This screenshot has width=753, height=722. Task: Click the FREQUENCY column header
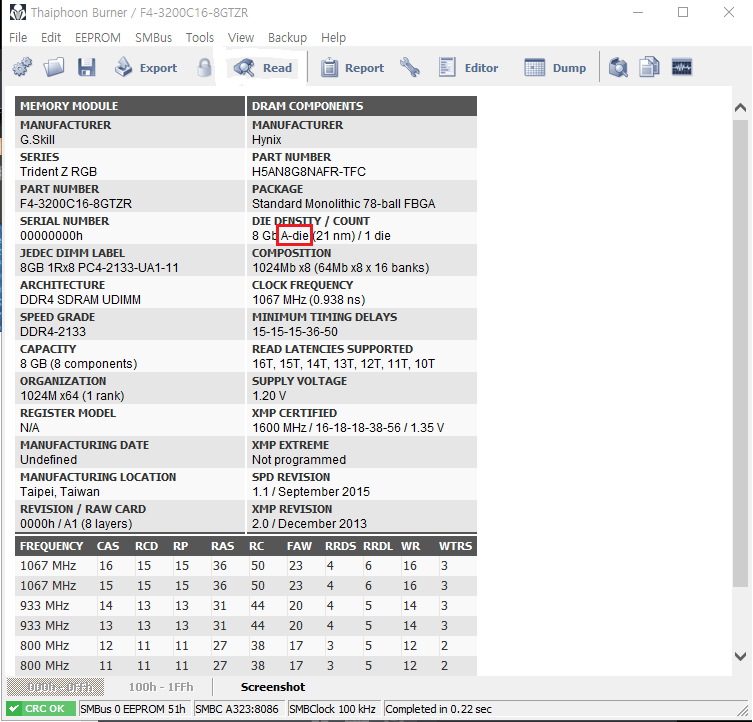[x=51, y=546]
